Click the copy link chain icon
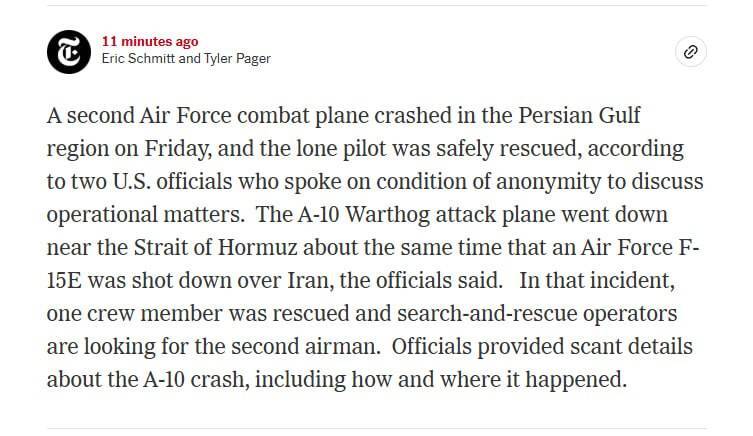Screen dimensions: 753x436 click(x=690, y=53)
